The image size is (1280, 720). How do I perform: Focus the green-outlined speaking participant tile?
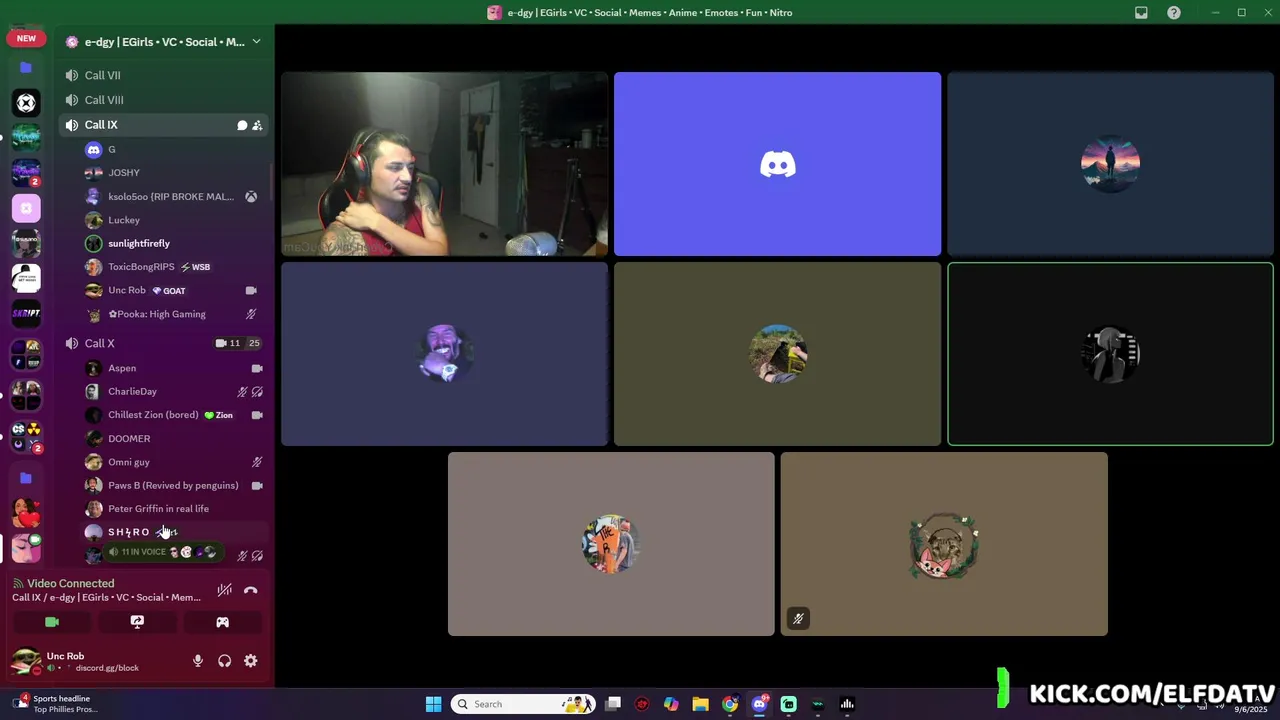point(1110,354)
